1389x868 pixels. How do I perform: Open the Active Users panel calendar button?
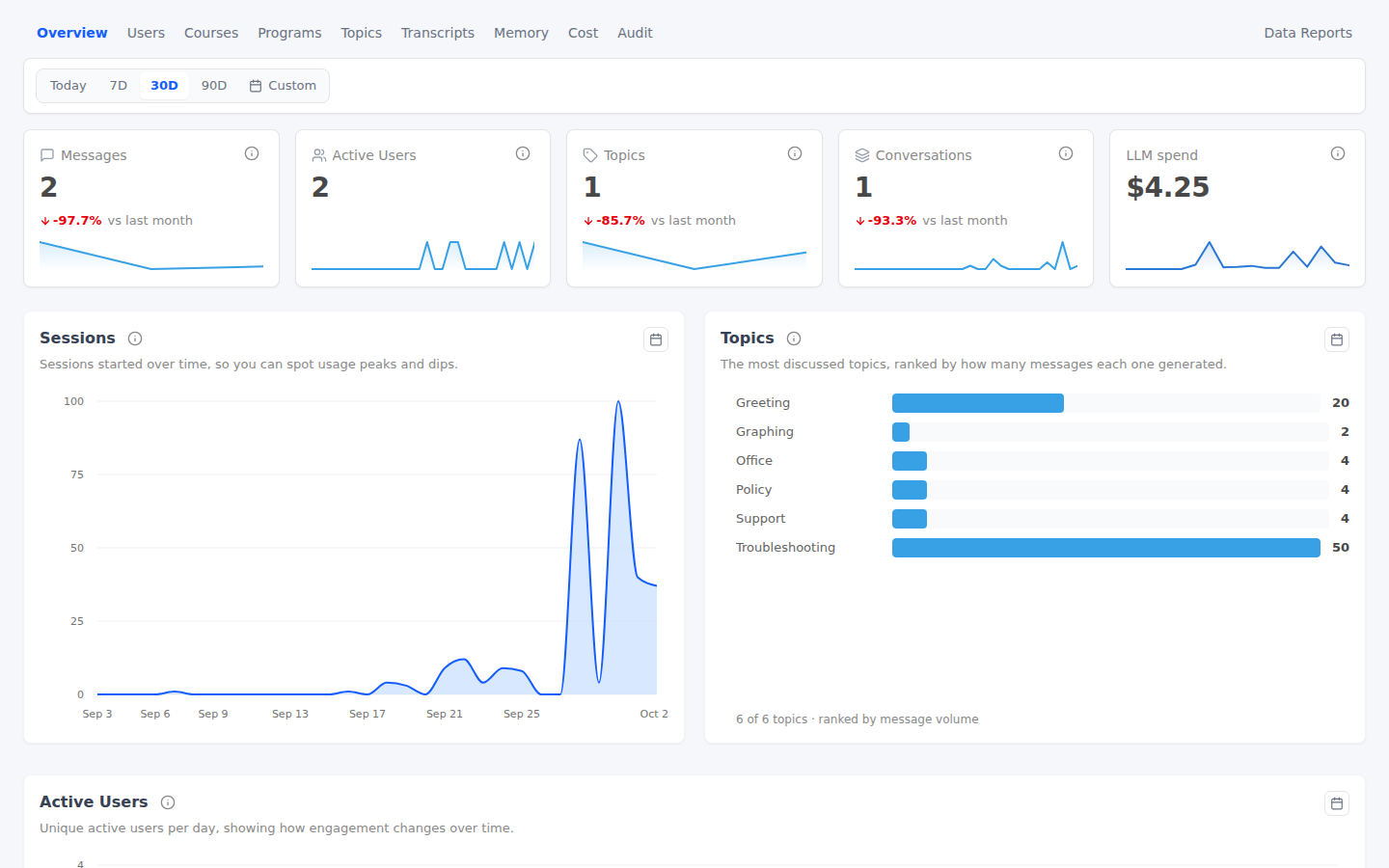[x=1337, y=803]
